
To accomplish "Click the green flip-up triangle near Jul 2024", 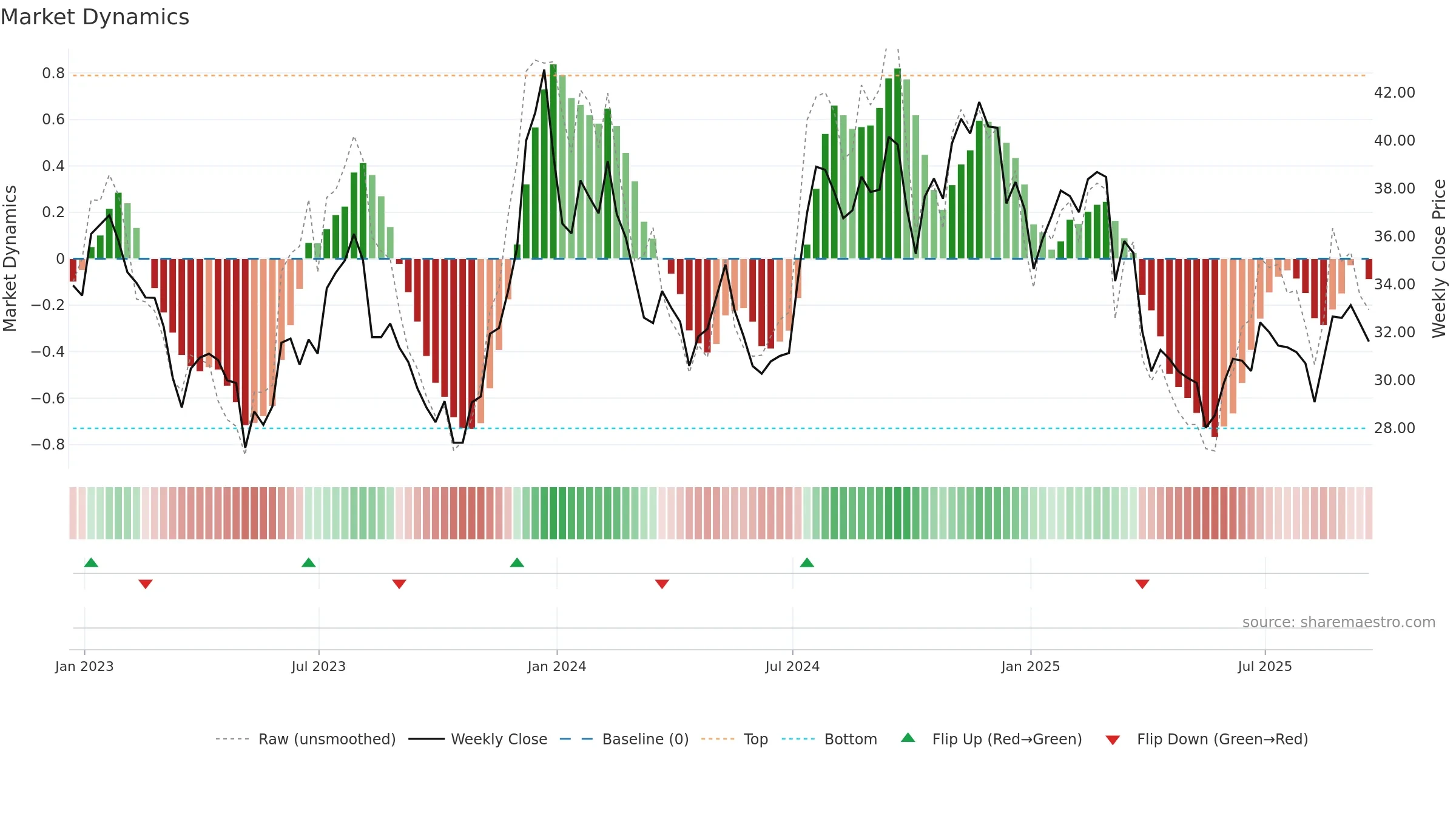I will (807, 562).
